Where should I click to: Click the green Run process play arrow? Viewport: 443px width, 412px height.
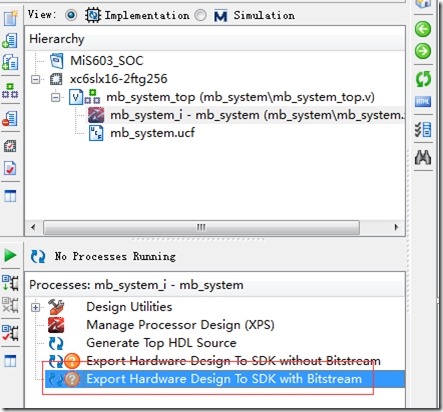pyautogui.click(x=10, y=256)
